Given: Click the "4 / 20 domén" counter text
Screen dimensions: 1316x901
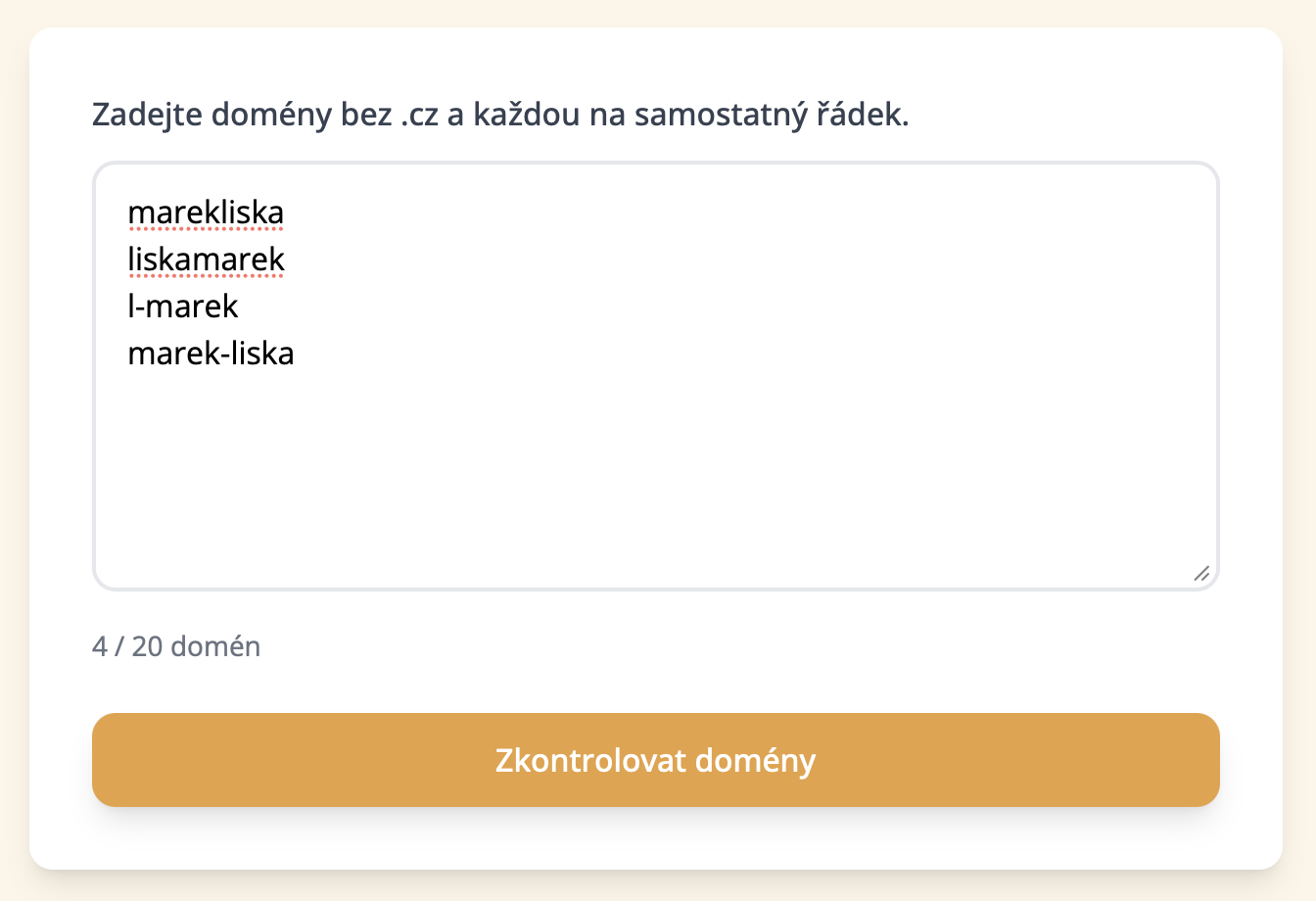Looking at the screenshot, I should pyautogui.click(x=176, y=645).
